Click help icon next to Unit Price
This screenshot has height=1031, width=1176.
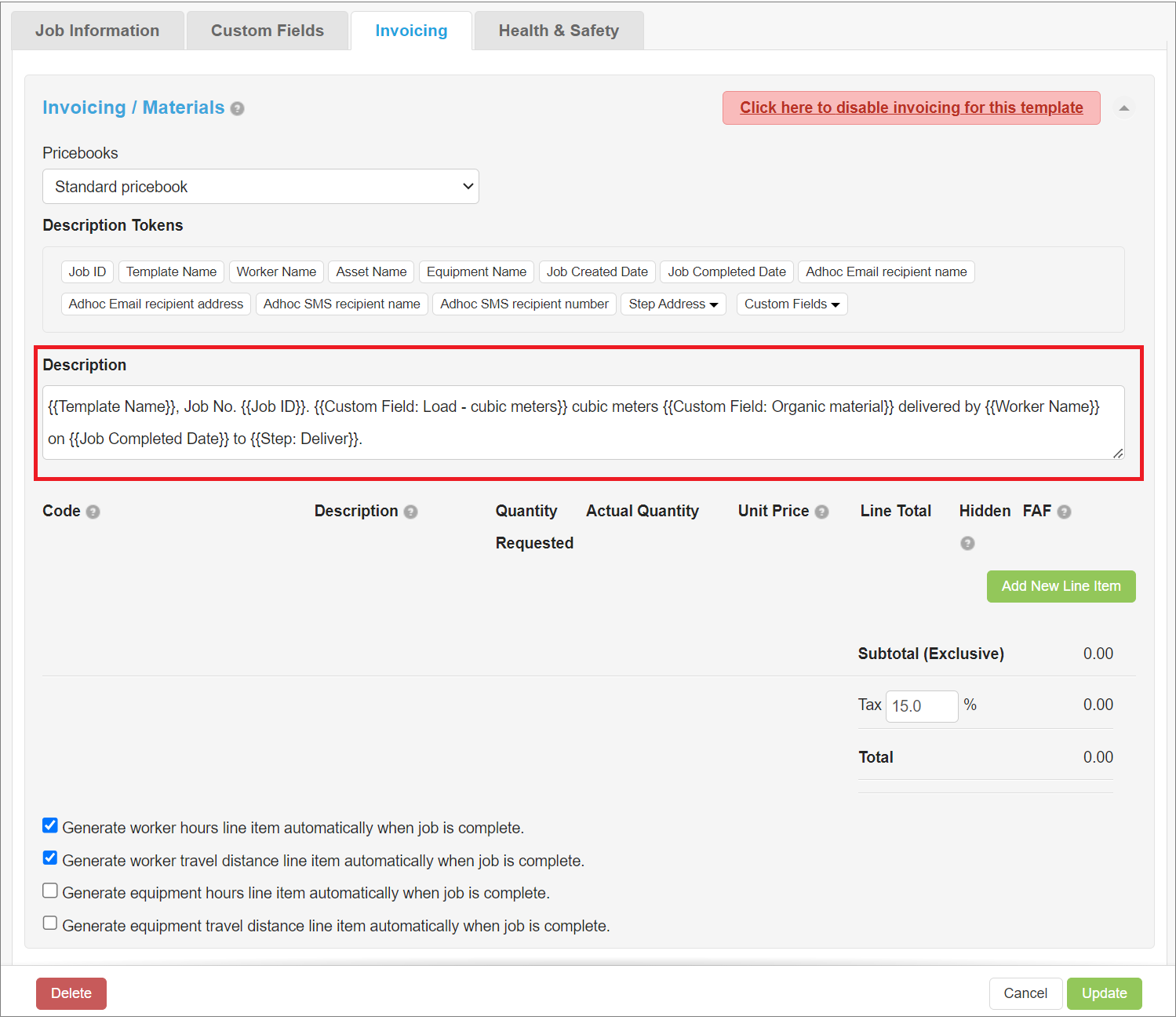point(821,512)
